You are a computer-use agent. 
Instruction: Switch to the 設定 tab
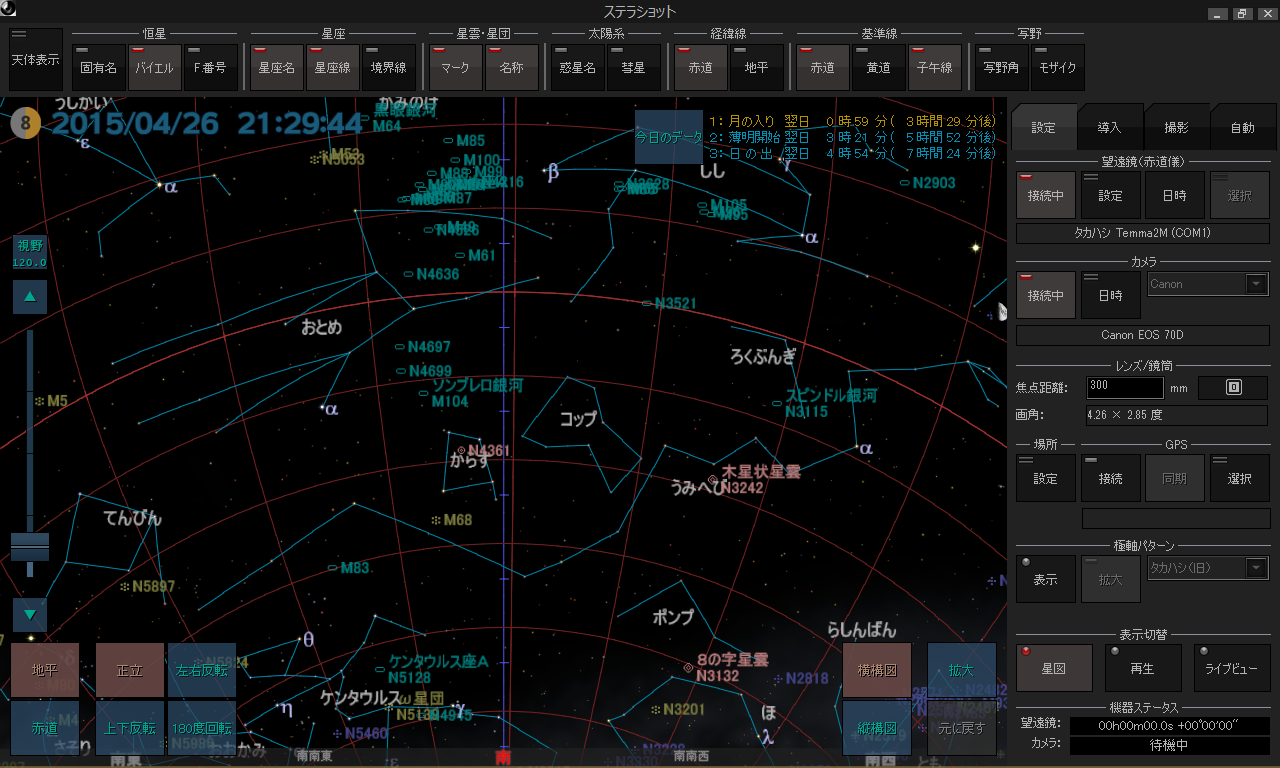click(x=1044, y=127)
